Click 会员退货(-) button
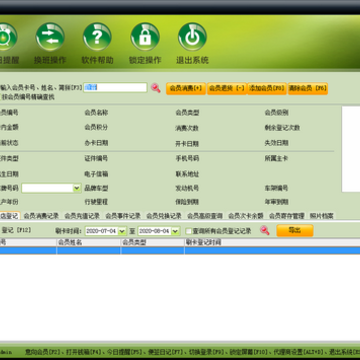 227,88
